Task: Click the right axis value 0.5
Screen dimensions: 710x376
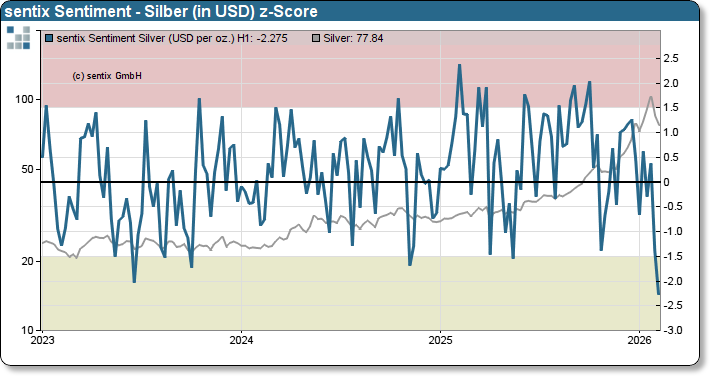Action: pyautogui.click(x=671, y=157)
